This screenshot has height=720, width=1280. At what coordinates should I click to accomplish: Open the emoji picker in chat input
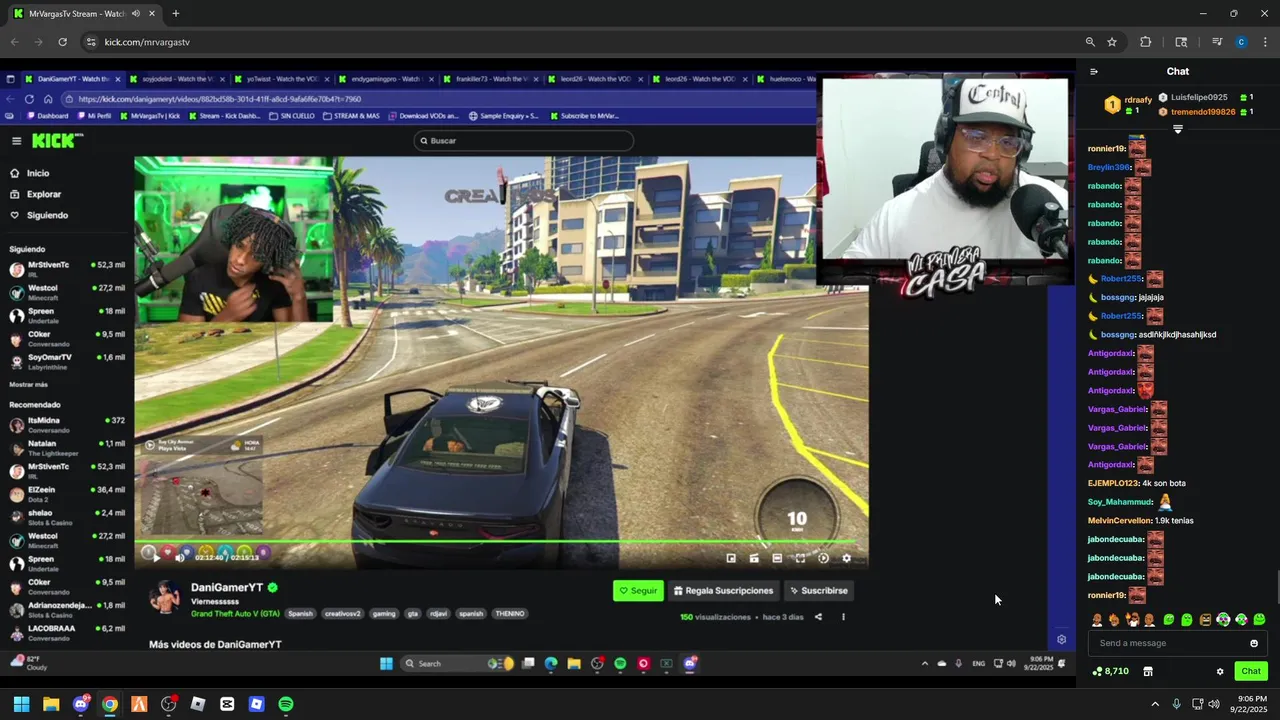(x=1254, y=643)
